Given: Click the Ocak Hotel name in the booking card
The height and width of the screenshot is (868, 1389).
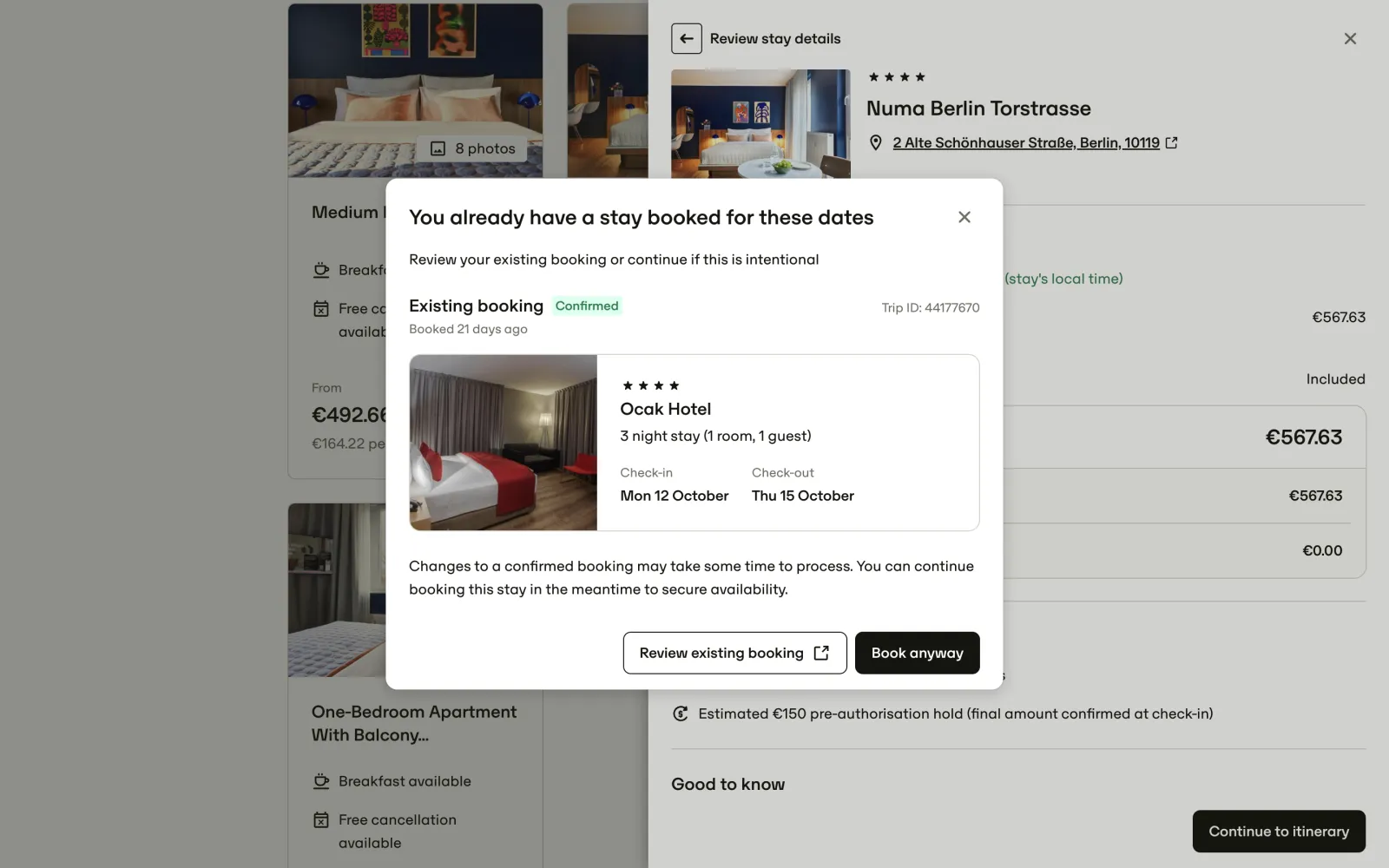Looking at the screenshot, I should coord(665,409).
